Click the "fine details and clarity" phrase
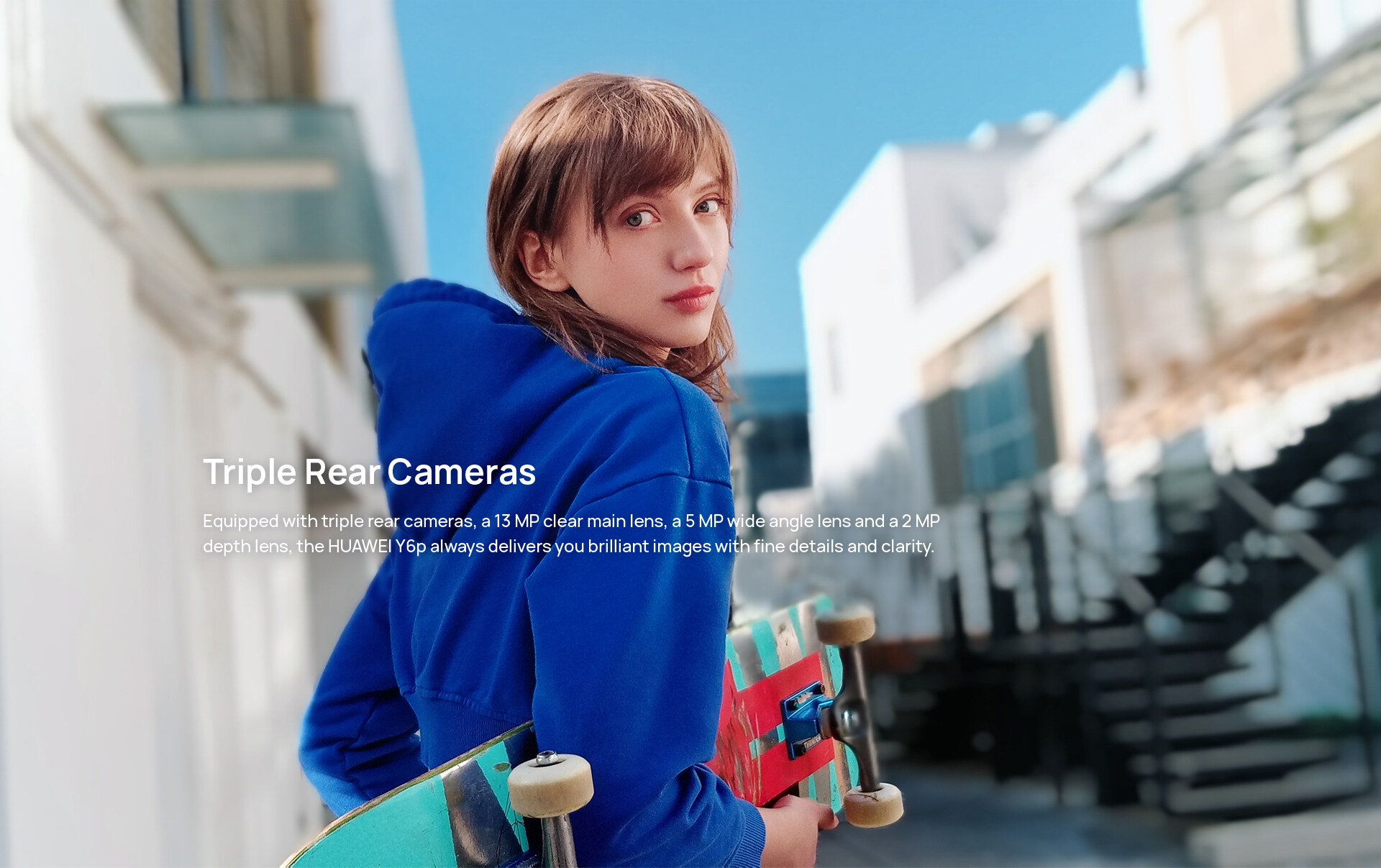The image size is (1381, 868). (x=843, y=547)
